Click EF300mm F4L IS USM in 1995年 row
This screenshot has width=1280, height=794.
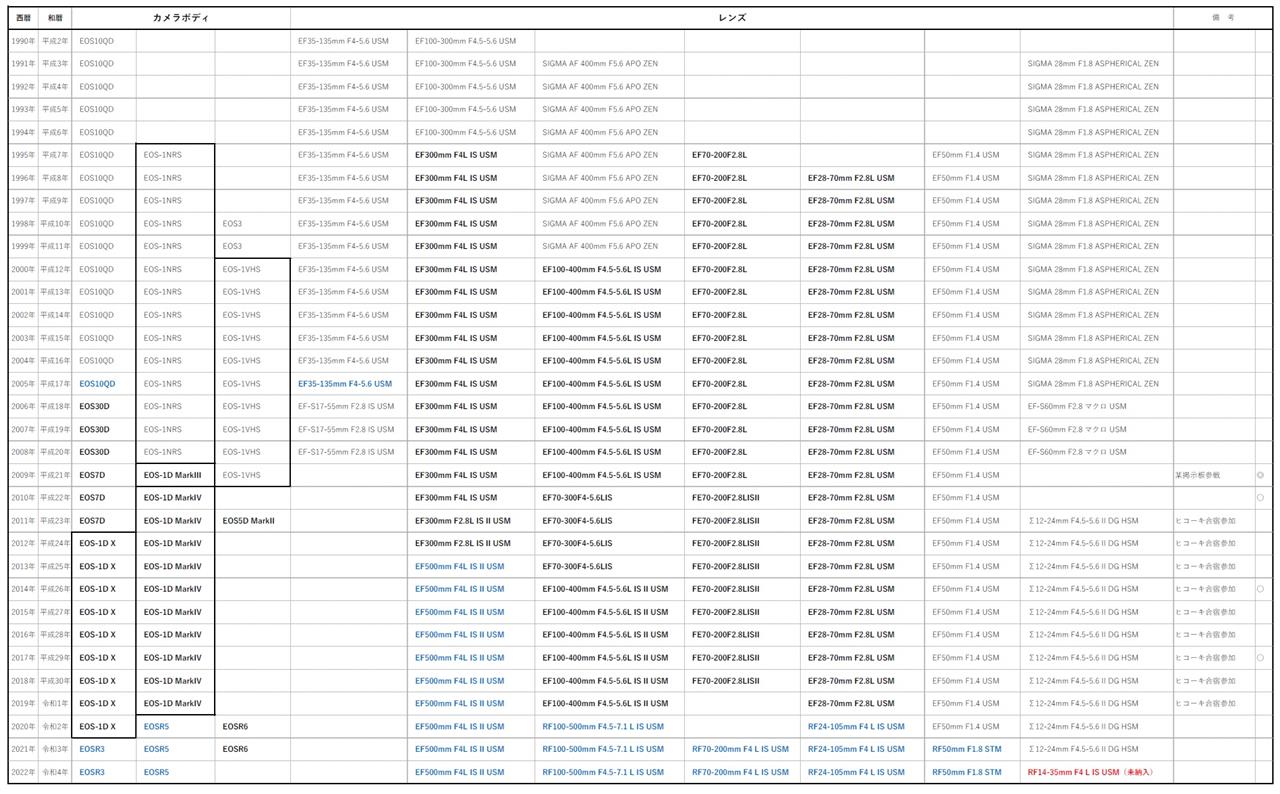point(456,155)
